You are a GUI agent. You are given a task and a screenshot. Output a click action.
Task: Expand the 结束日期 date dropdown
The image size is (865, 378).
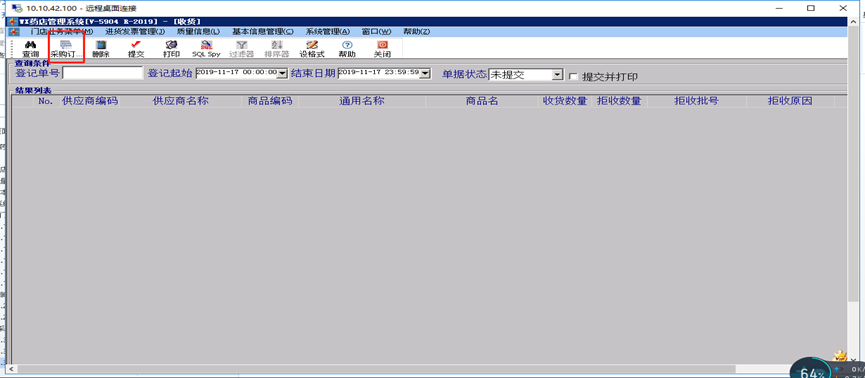coord(425,73)
